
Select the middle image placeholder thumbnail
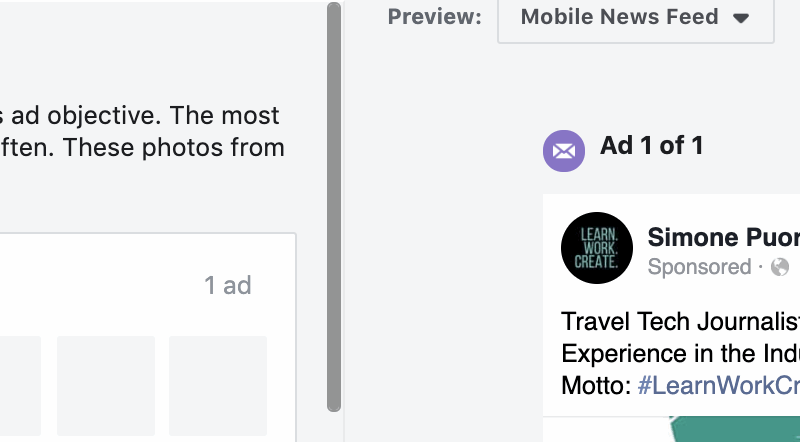pos(106,385)
